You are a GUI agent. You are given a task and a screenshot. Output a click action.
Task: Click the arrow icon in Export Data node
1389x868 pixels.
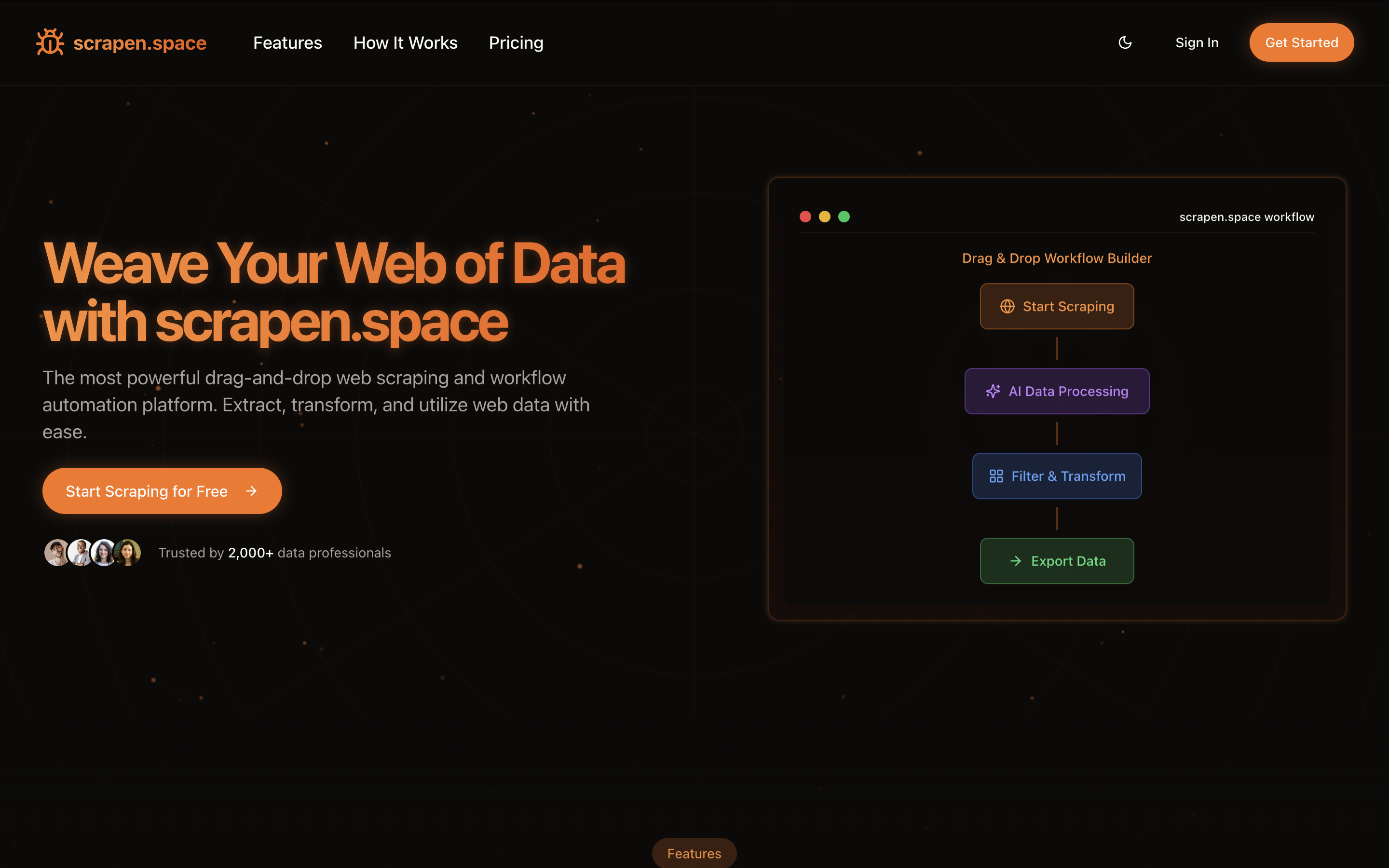pyautogui.click(x=1015, y=561)
